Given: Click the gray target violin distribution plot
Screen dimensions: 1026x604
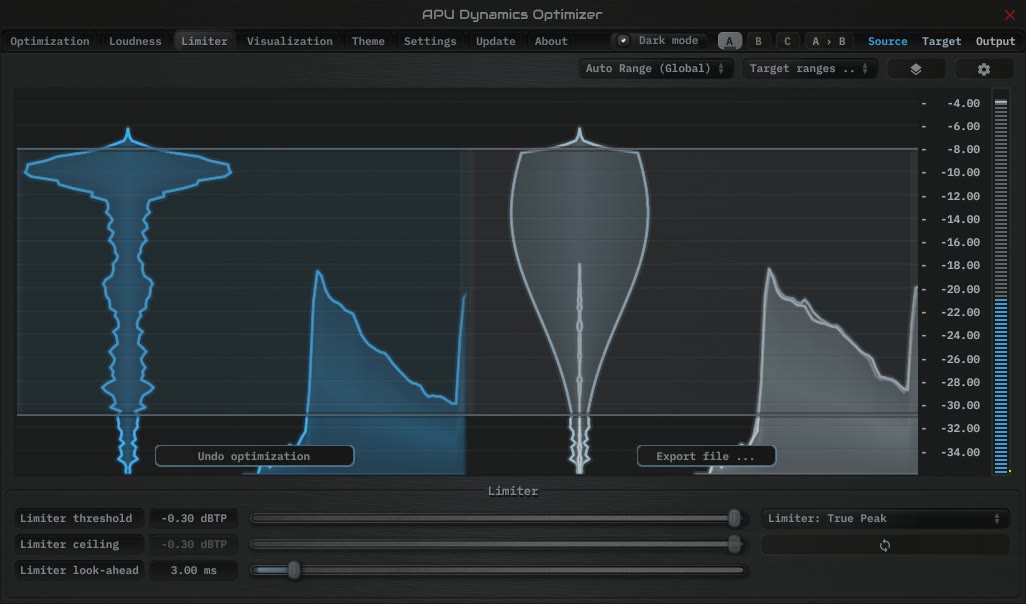Looking at the screenshot, I should 580,301.
